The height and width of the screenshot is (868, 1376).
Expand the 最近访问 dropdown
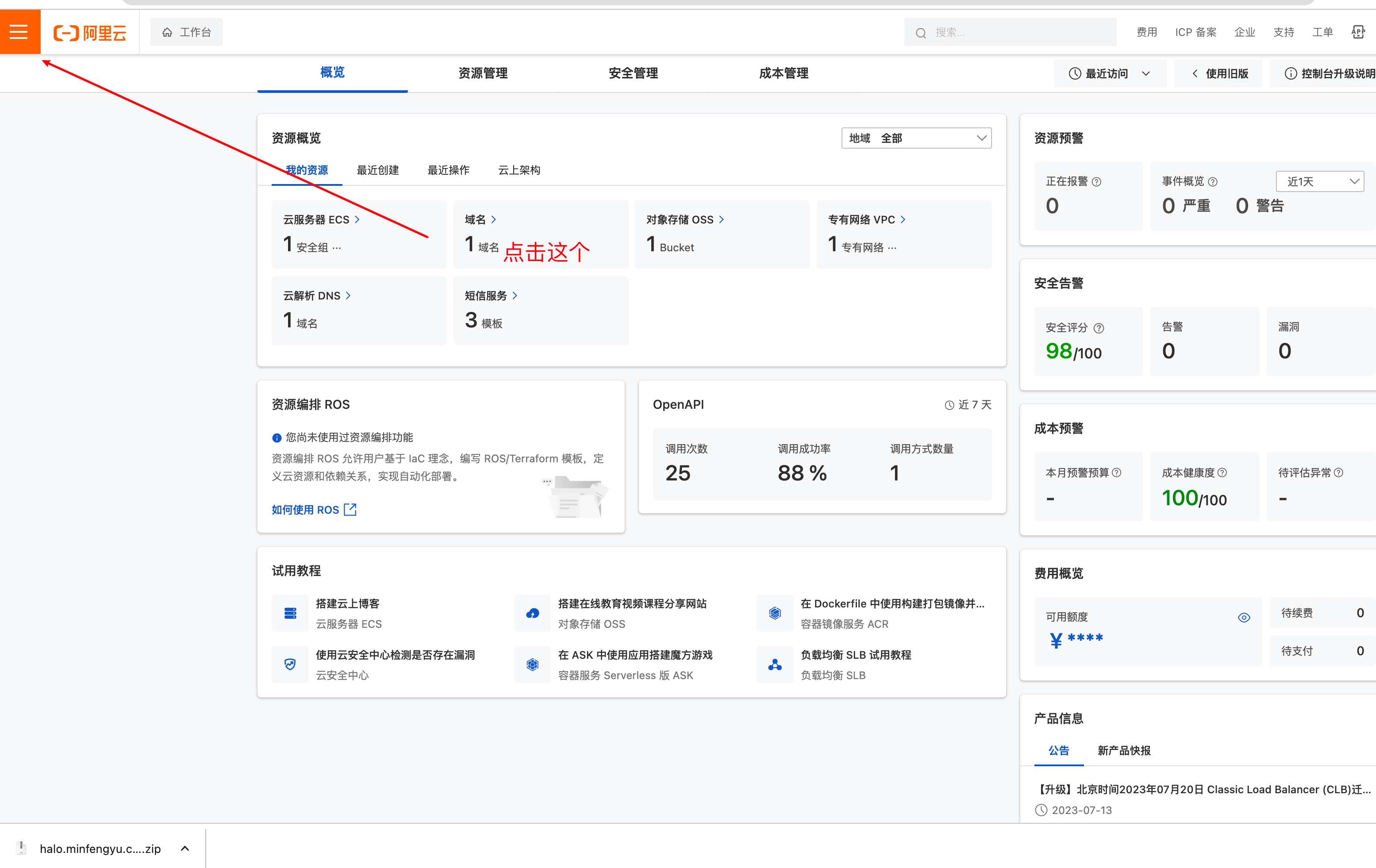[x=1109, y=74]
